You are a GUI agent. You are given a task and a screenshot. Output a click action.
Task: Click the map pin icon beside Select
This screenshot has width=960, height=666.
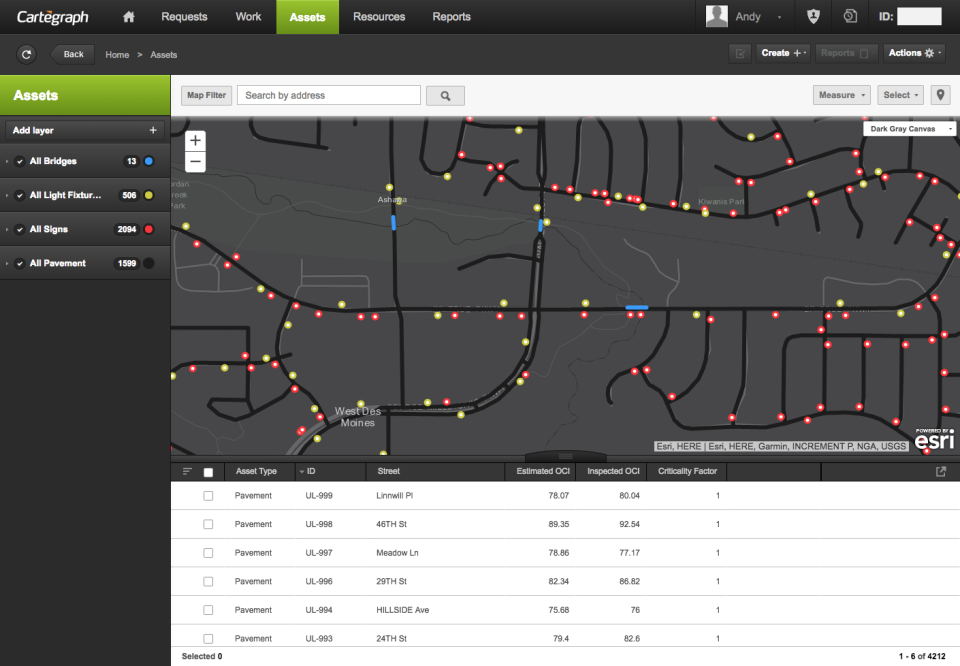(x=939, y=94)
